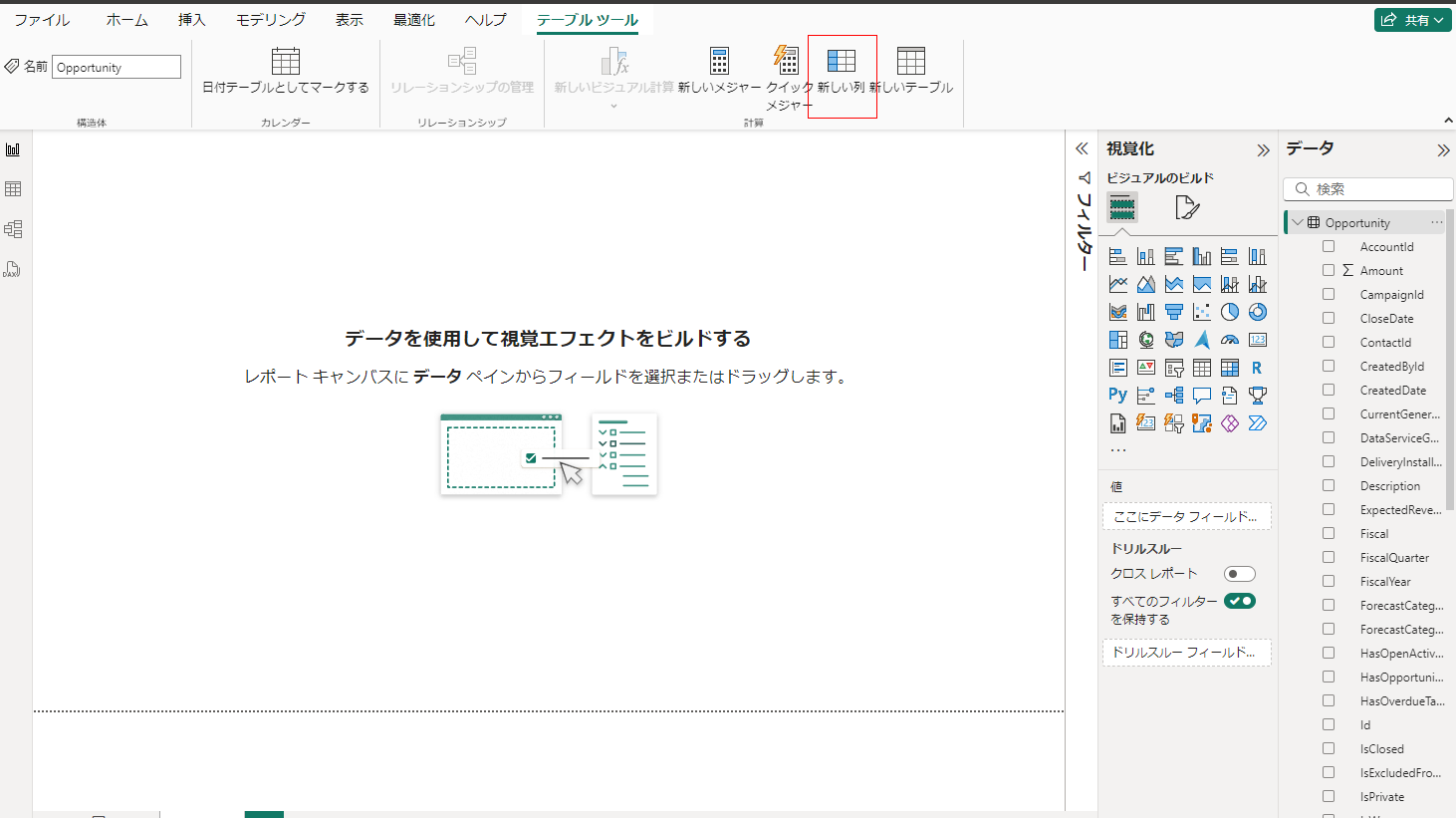The width and height of the screenshot is (1456, 818).
Task: Turn off すべてのフィルターを保持する toggle
Action: pyautogui.click(x=1239, y=601)
